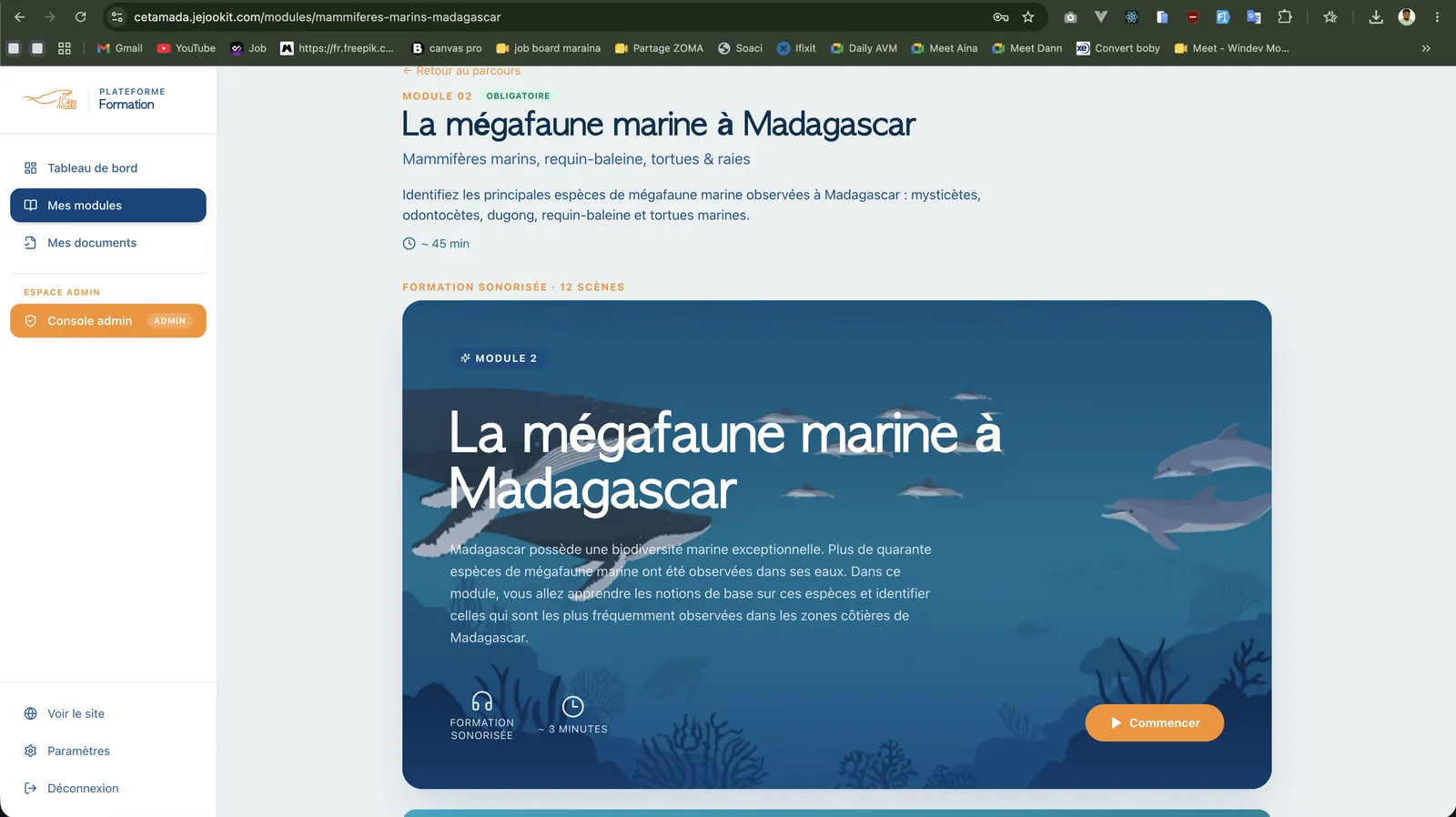Open Meet Dann bookmark
1456x817 pixels.
click(x=1026, y=48)
